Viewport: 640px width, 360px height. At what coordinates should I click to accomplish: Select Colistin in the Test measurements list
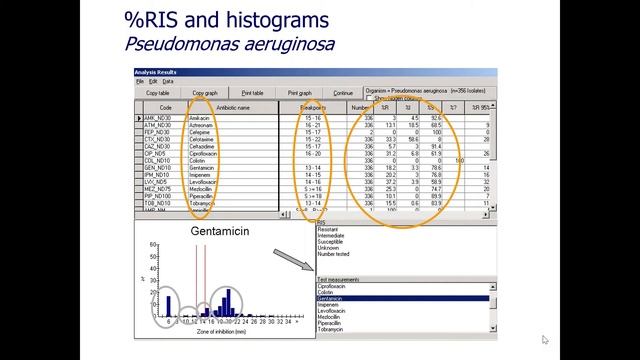403,293
